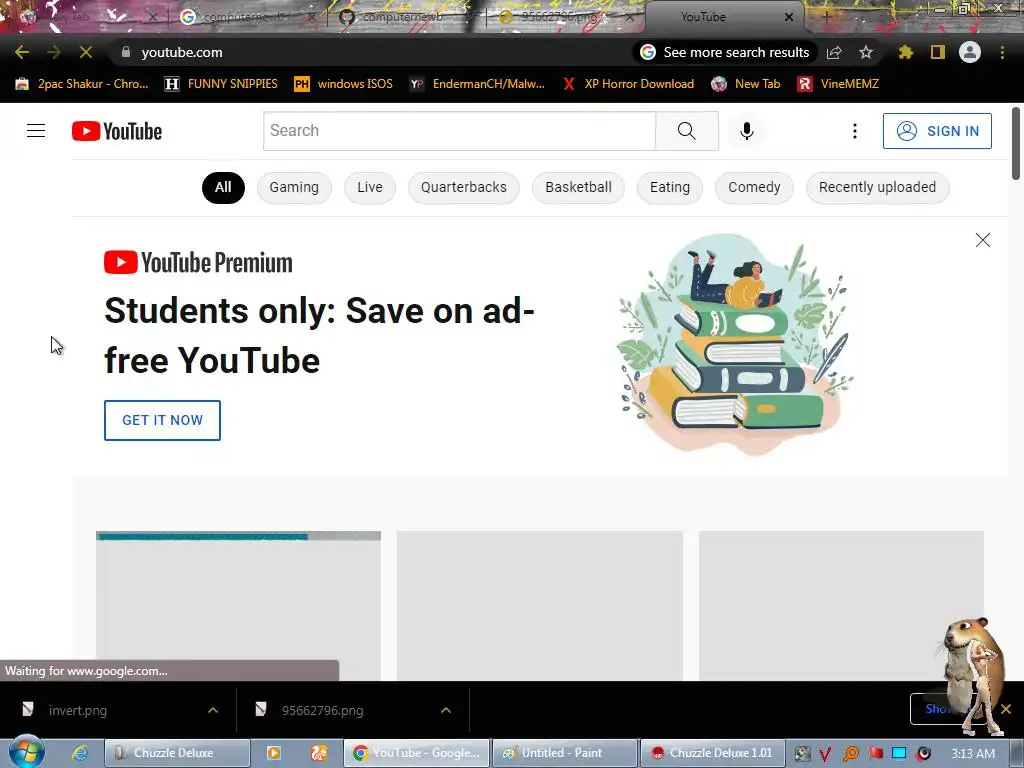
Task: Click the red flag tray icon
Action: pyautogui.click(x=875, y=754)
